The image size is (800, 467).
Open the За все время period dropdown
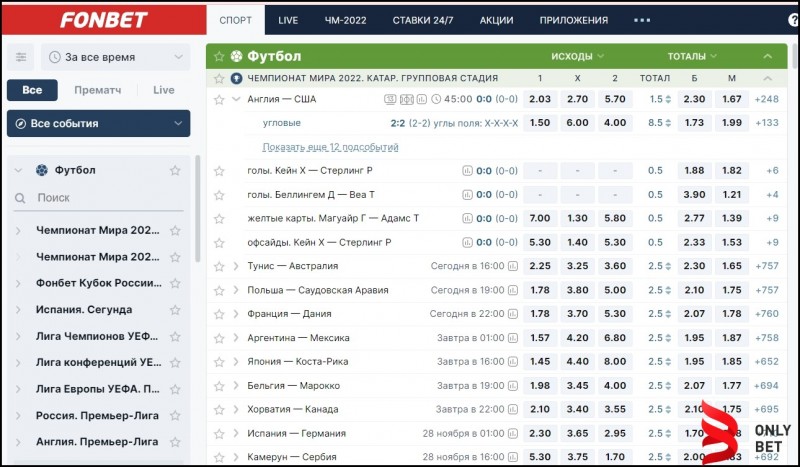tap(116, 57)
